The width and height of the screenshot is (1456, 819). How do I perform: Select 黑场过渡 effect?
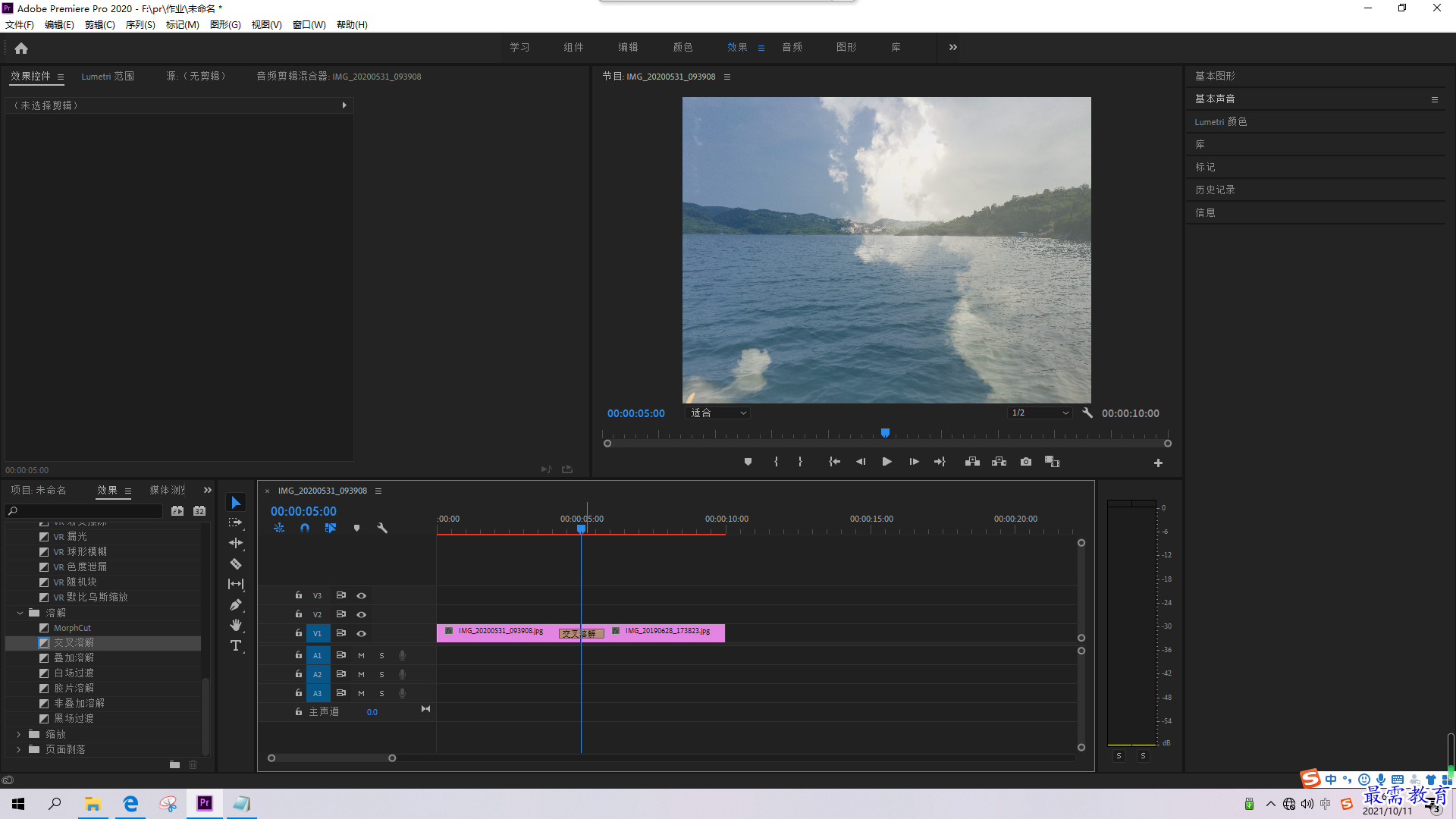pos(74,719)
